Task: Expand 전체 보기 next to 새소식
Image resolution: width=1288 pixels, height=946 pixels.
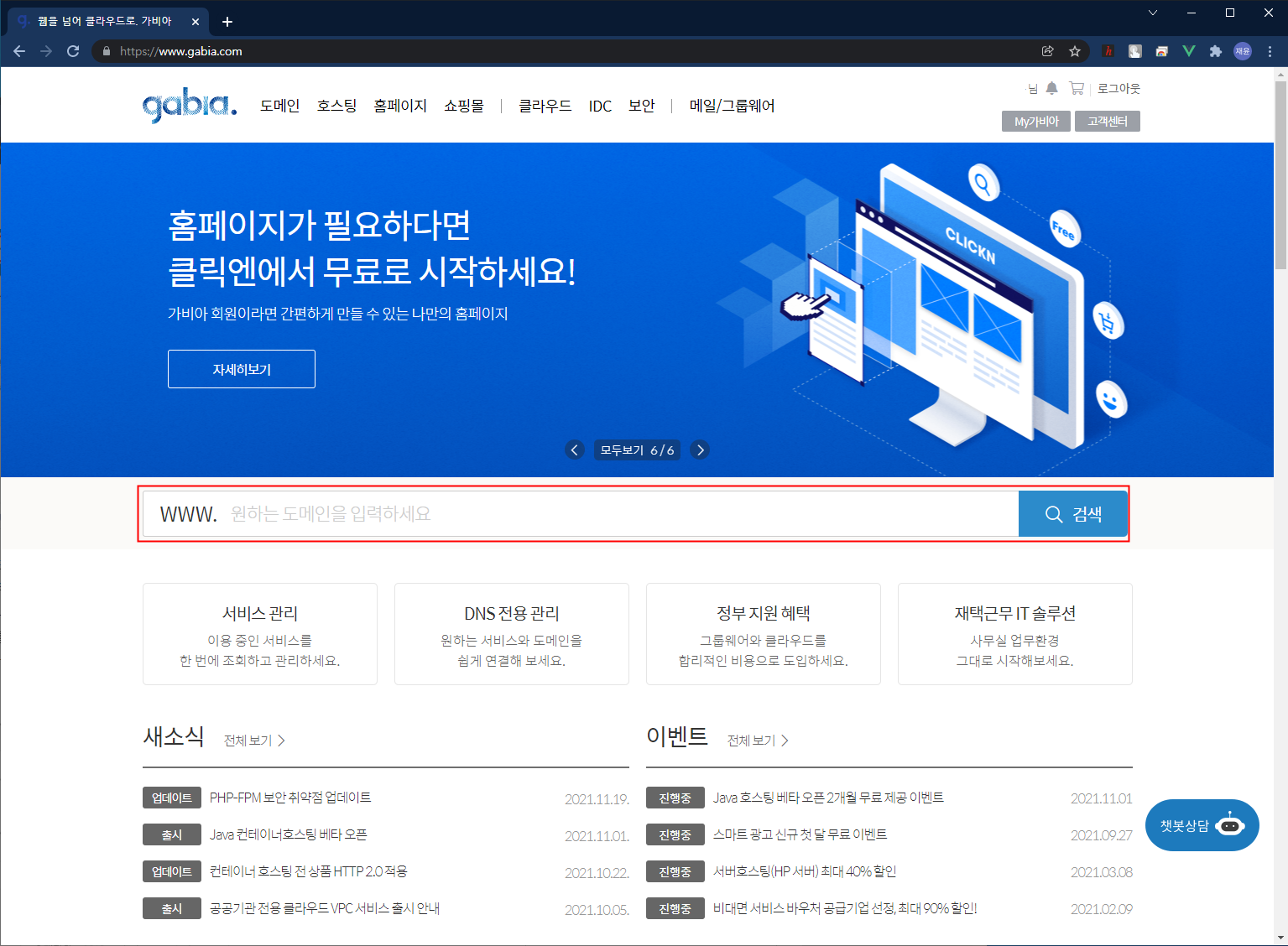Action: 254,741
